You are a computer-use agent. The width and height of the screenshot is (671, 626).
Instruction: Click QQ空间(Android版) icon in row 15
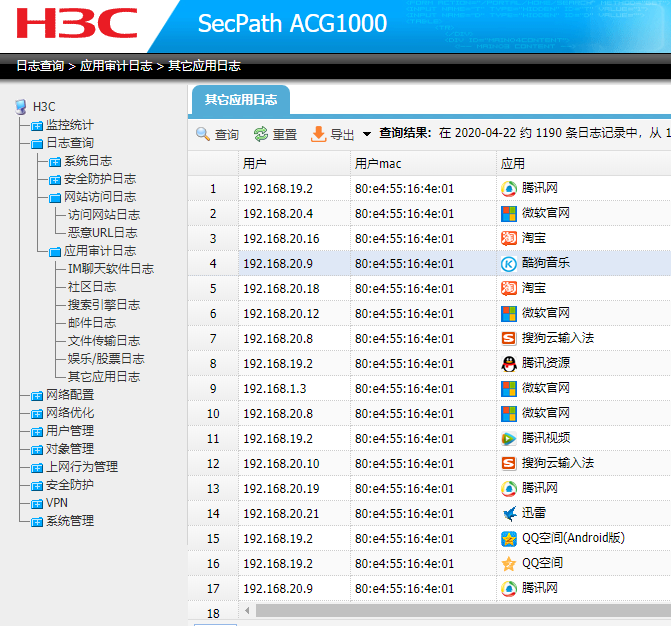click(509, 539)
